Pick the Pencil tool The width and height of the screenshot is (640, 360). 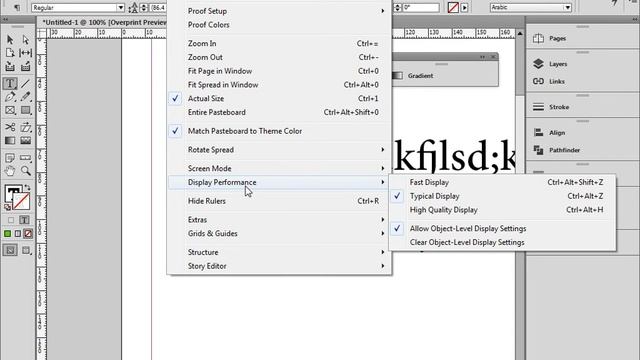(26, 97)
